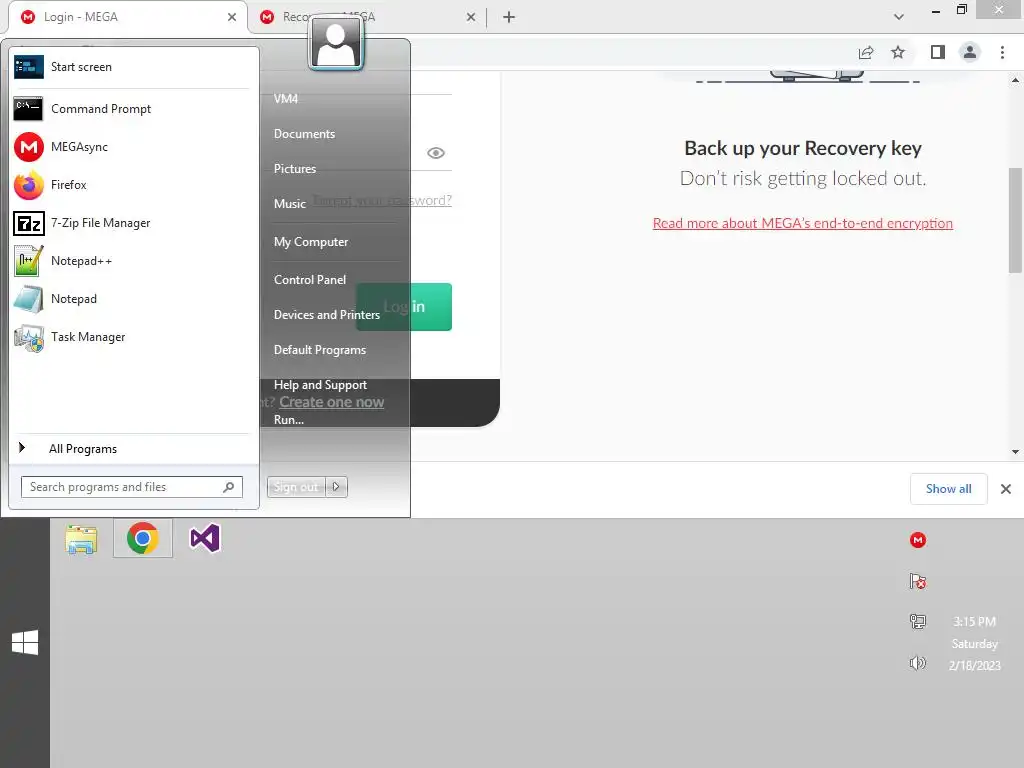Open Action Center flag icon
1024x768 pixels.
918,581
